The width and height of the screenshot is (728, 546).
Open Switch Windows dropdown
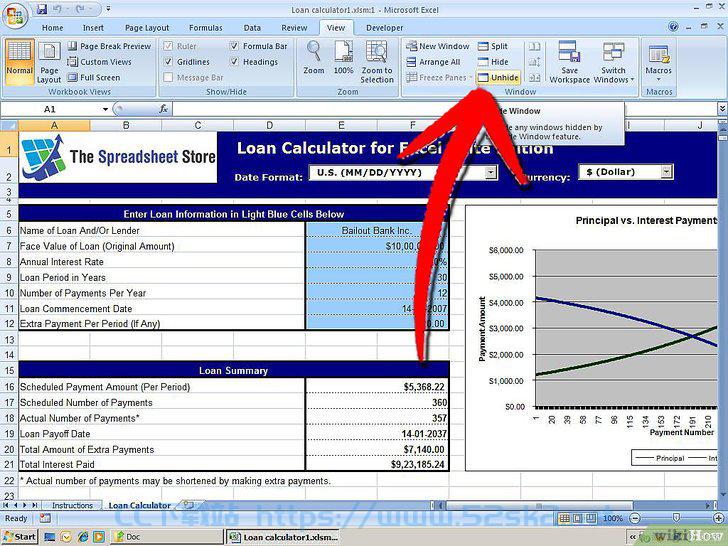tap(613, 61)
